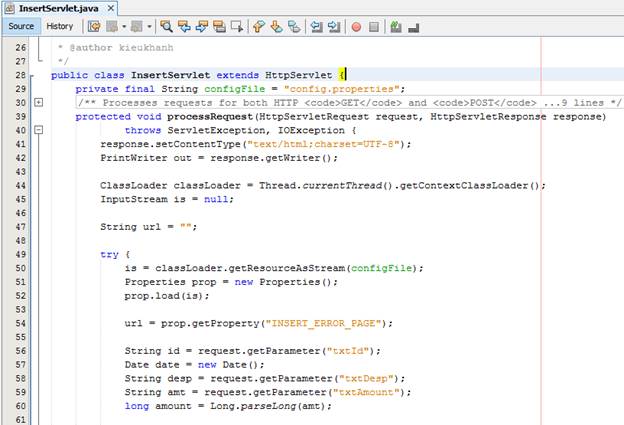Find the next occurrence

(x=202, y=27)
